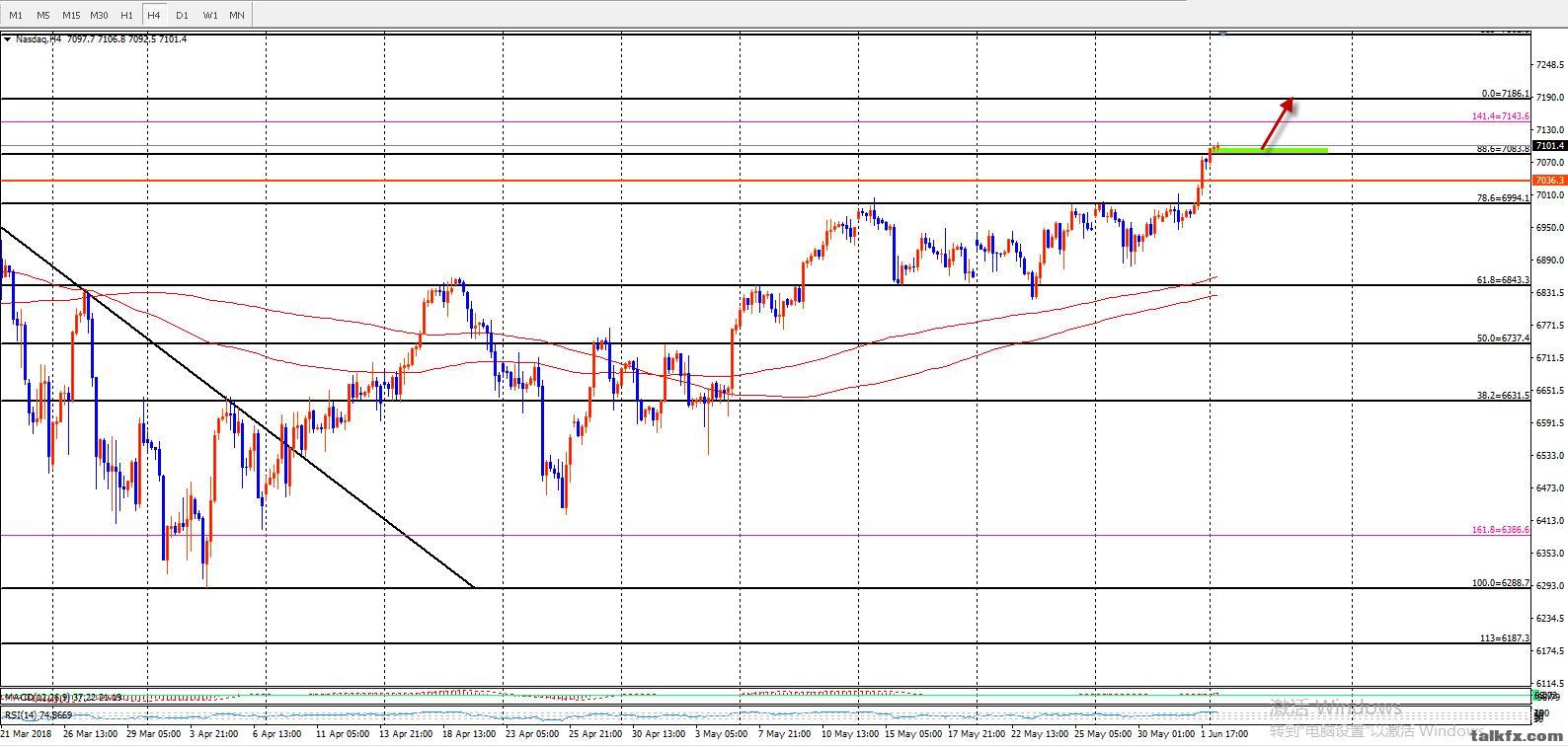Switch chart to W1 weekly timeframe

point(210,15)
